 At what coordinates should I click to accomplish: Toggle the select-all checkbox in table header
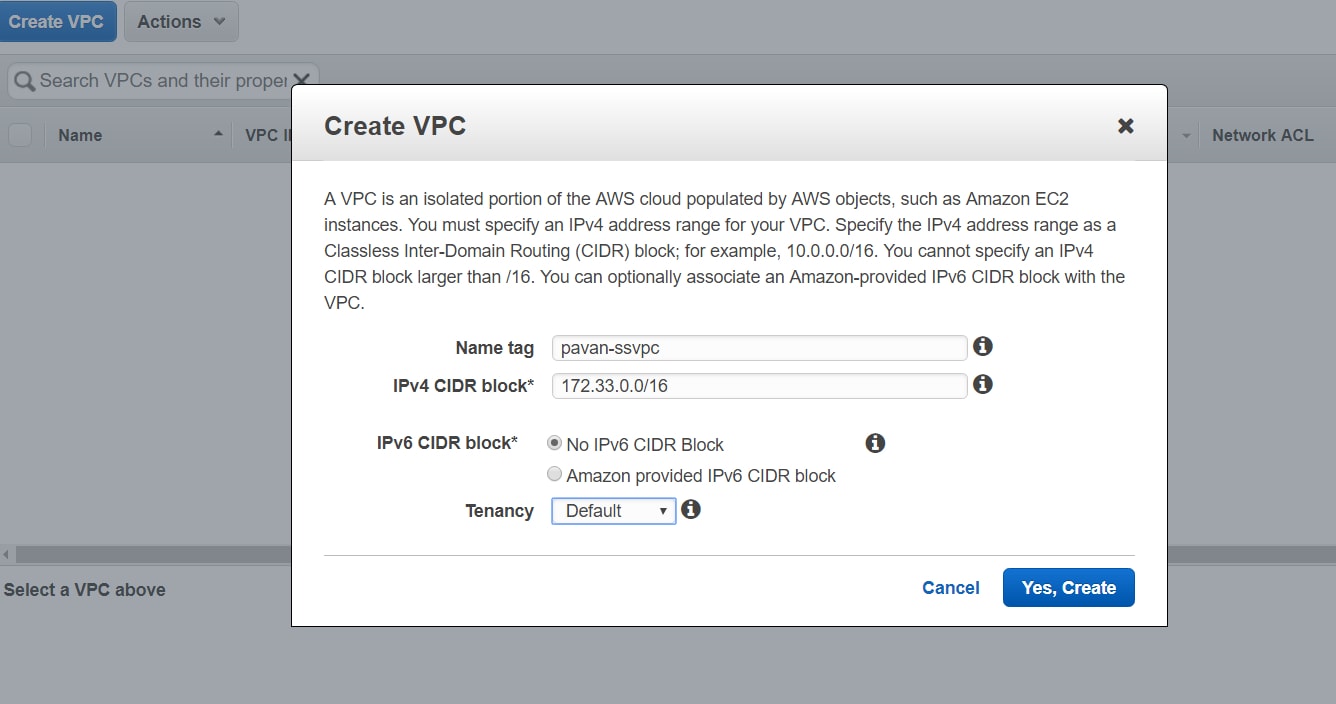(20, 135)
